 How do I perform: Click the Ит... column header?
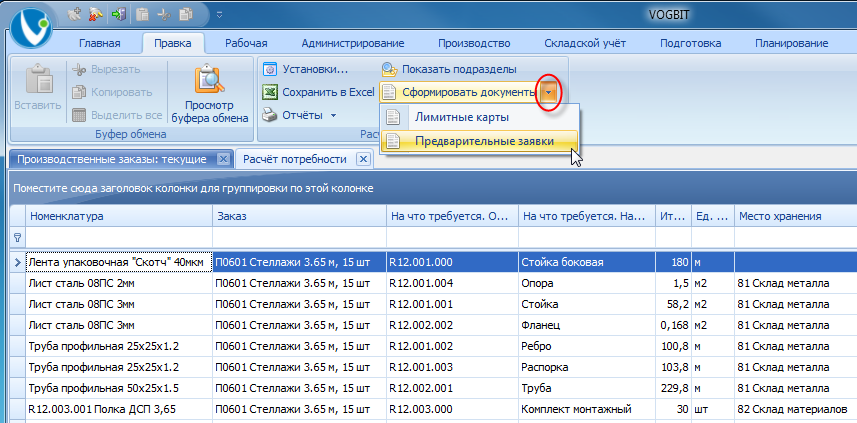tap(673, 216)
